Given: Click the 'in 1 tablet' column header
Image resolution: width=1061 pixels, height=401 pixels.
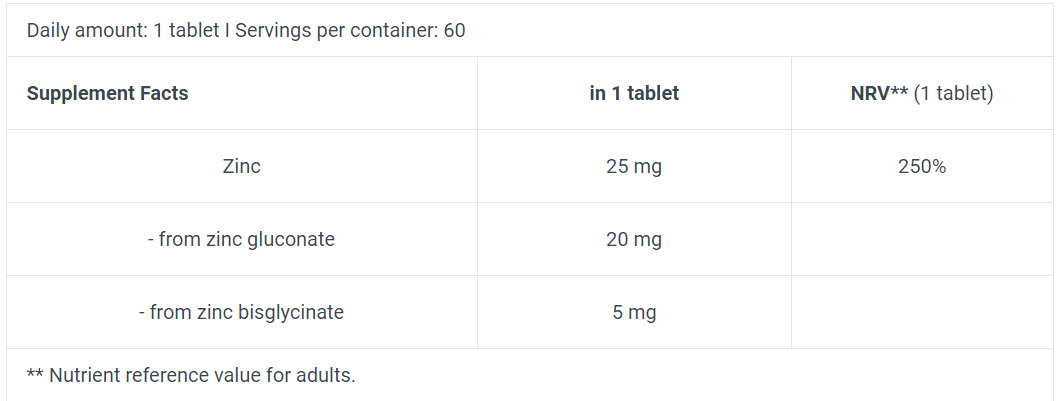Looking at the screenshot, I should (634, 93).
